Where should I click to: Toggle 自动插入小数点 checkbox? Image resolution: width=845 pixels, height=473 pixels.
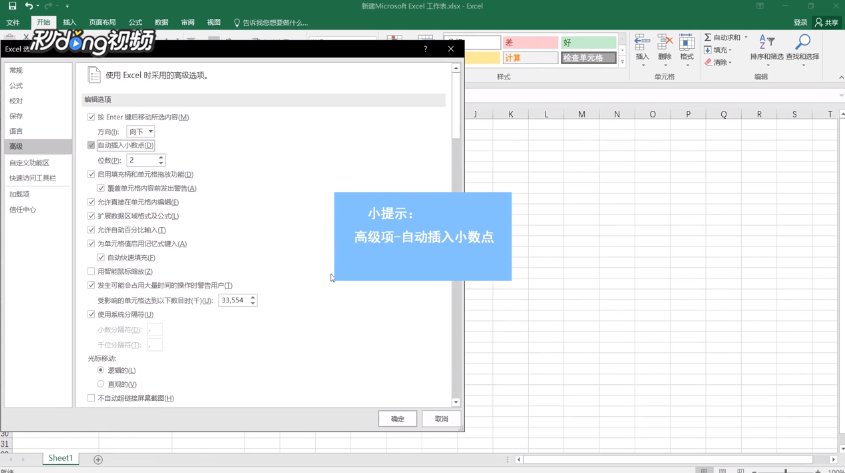coord(91,145)
